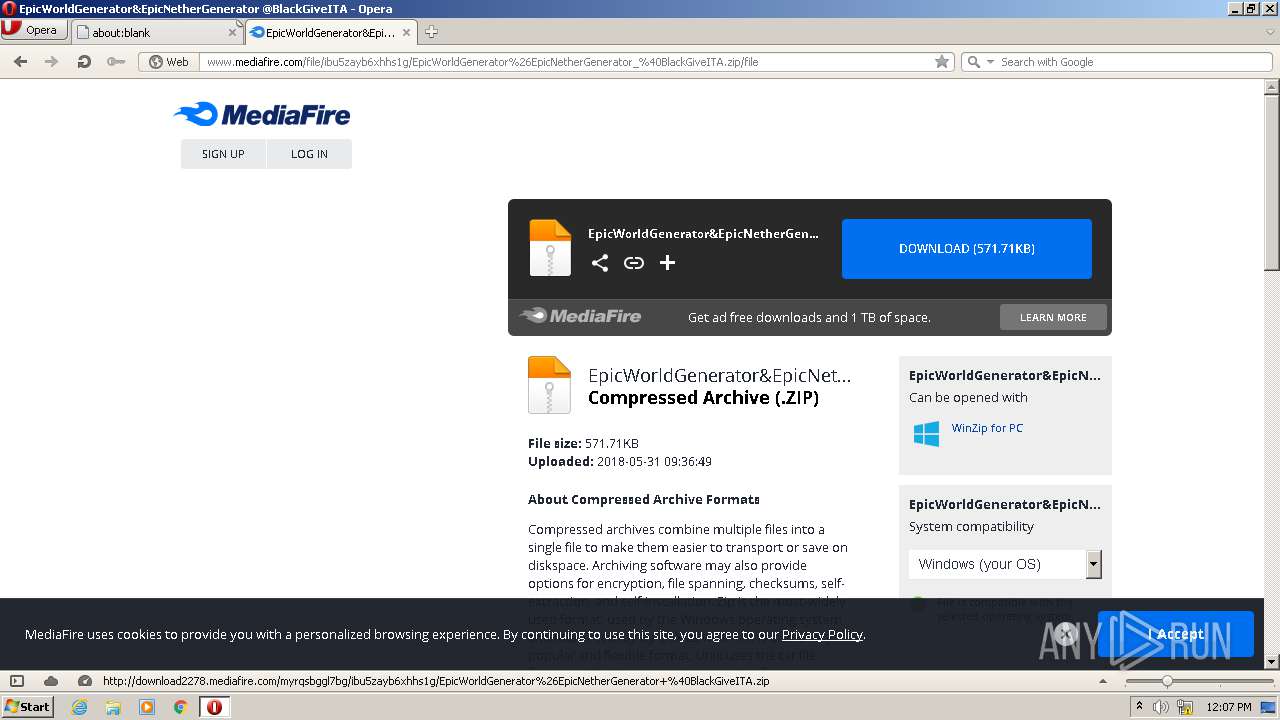Click the LEARN MORE button

1053,317
